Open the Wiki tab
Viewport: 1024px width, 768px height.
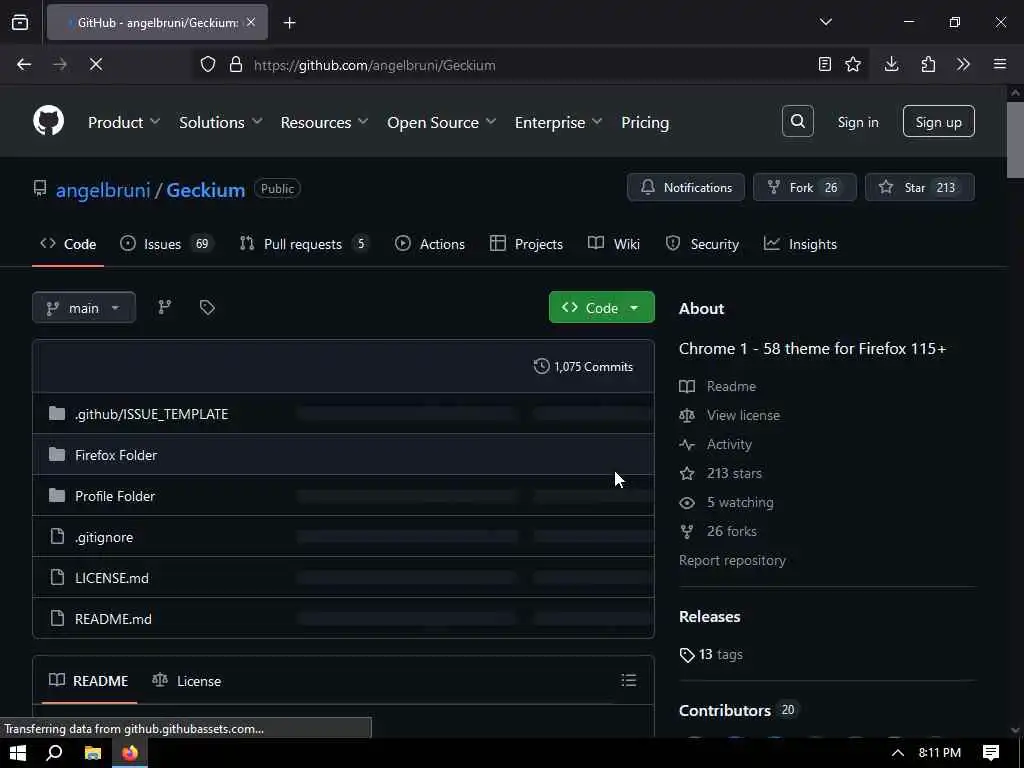(613, 244)
